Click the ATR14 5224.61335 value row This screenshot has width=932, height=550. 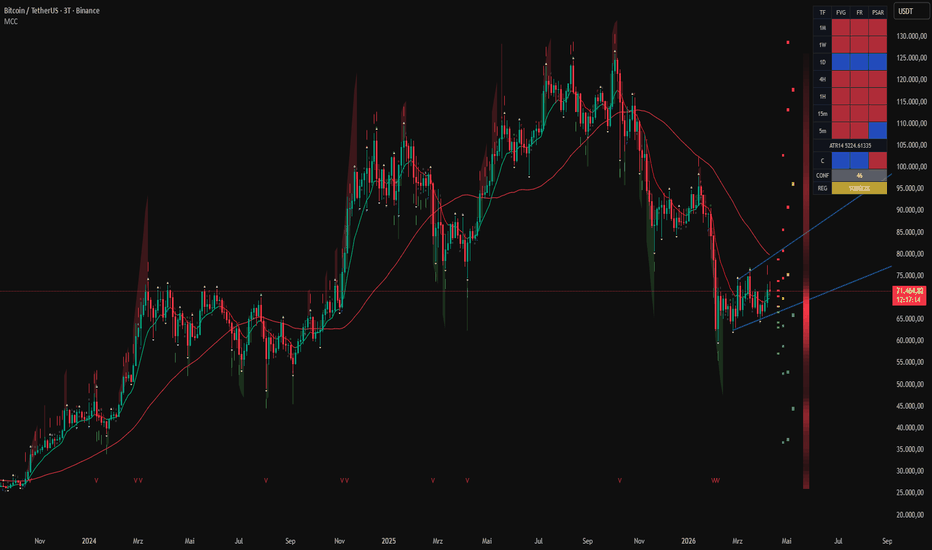[850, 146]
